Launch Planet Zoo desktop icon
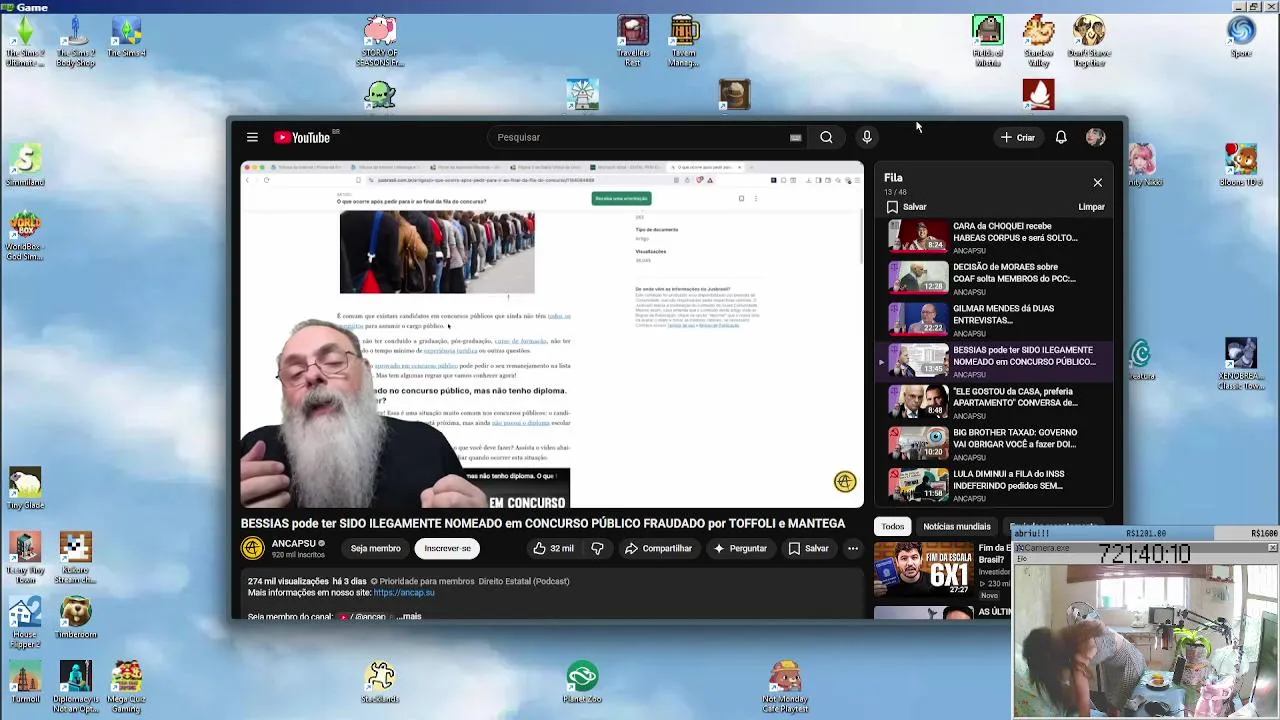The image size is (1280, 720). point(582,682)
